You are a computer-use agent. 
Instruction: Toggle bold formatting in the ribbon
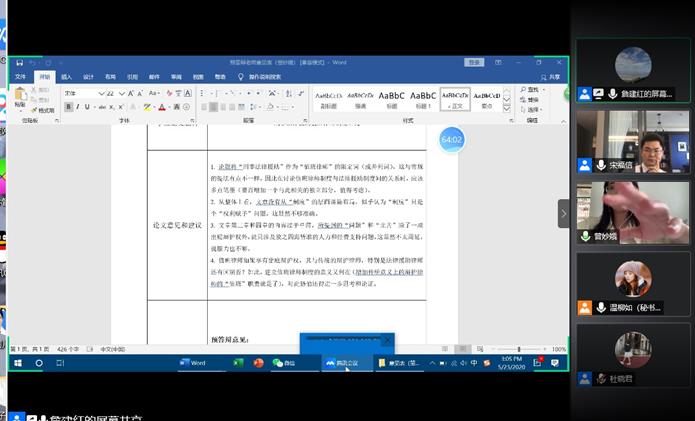coord(68,106)
